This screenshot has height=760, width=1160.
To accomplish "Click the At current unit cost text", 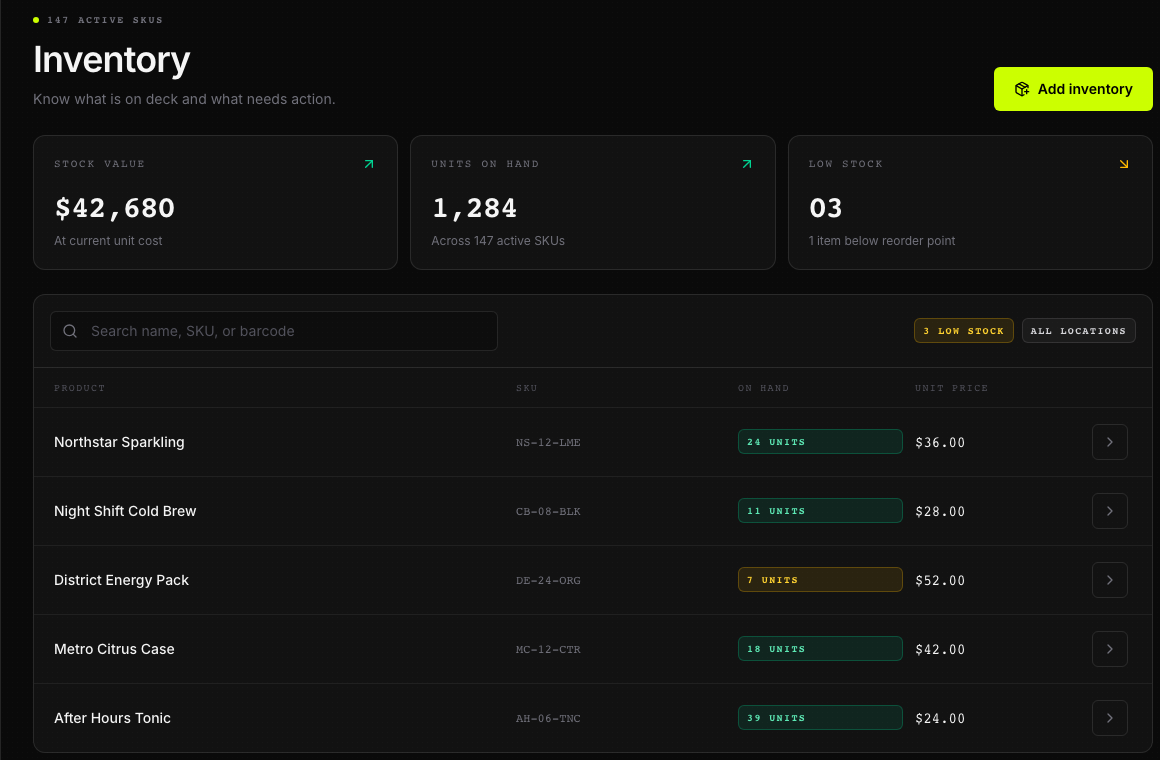I will tap(108, 241).
